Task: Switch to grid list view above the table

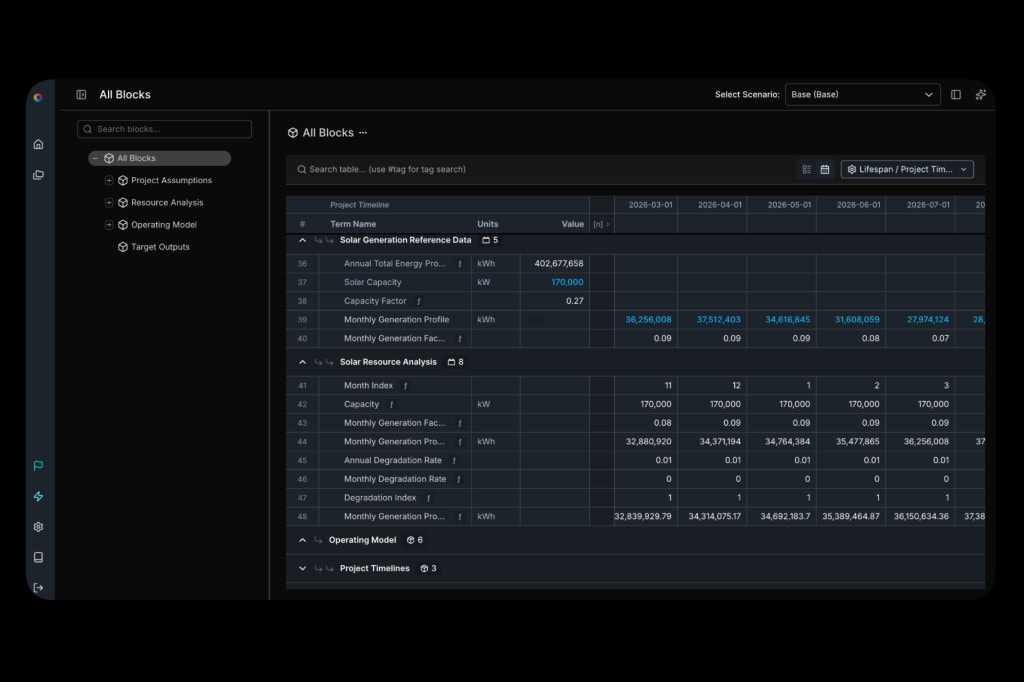Action: click(806, 169)
